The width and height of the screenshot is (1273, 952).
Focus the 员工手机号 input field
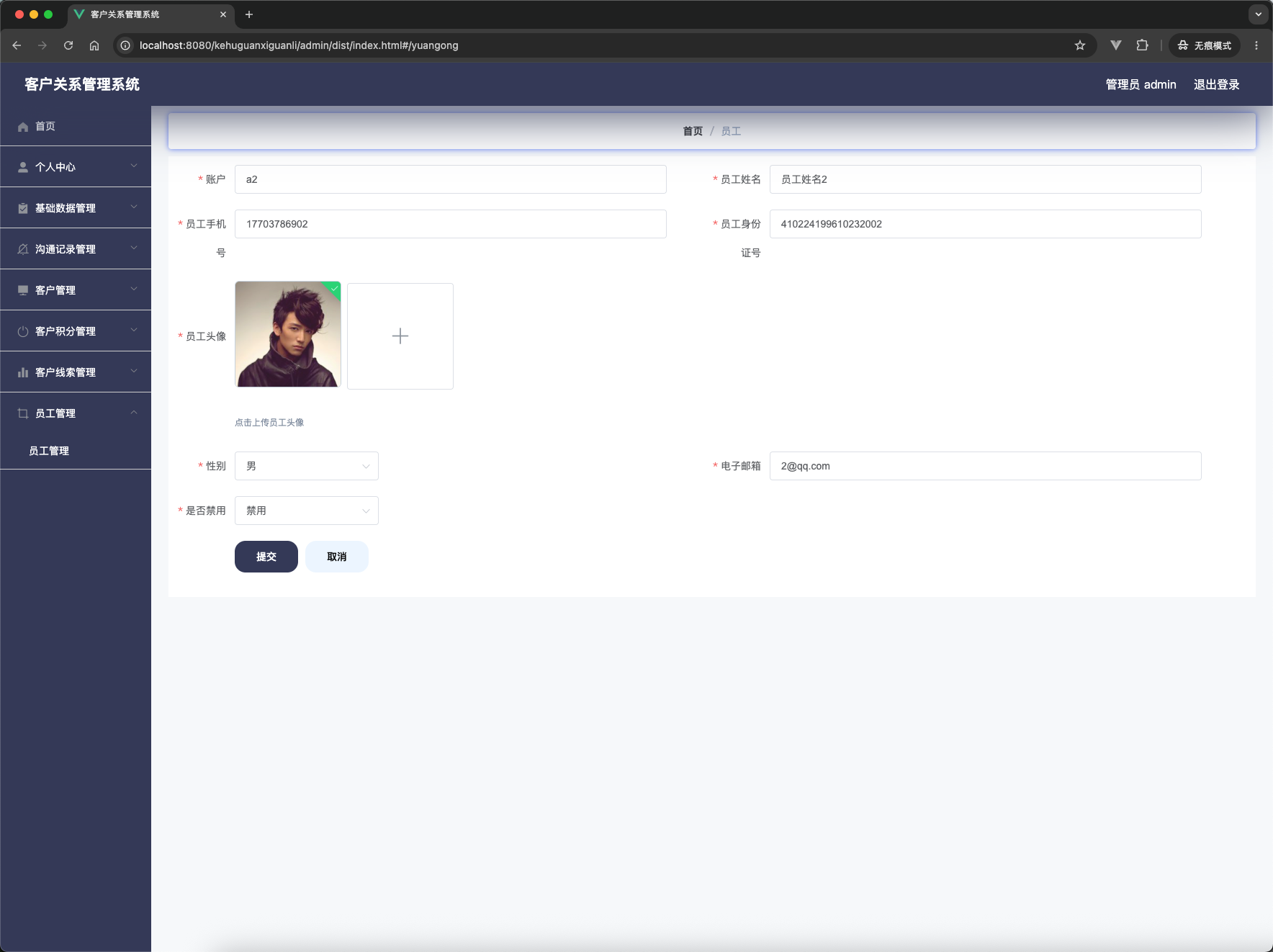(x=451, y=224)
